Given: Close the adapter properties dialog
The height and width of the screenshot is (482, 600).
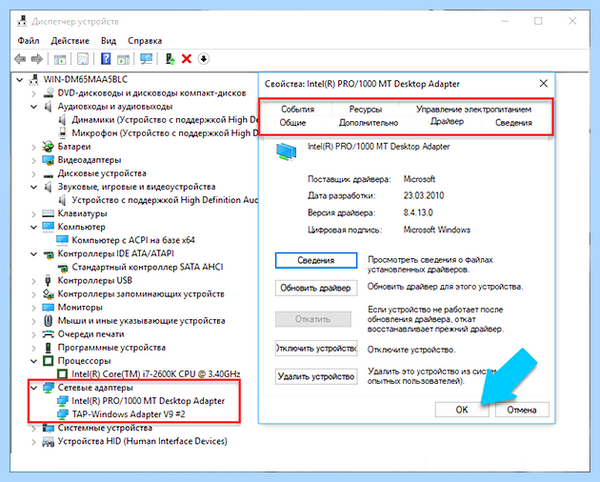Looking at the screenshot, I should point(543,83).
